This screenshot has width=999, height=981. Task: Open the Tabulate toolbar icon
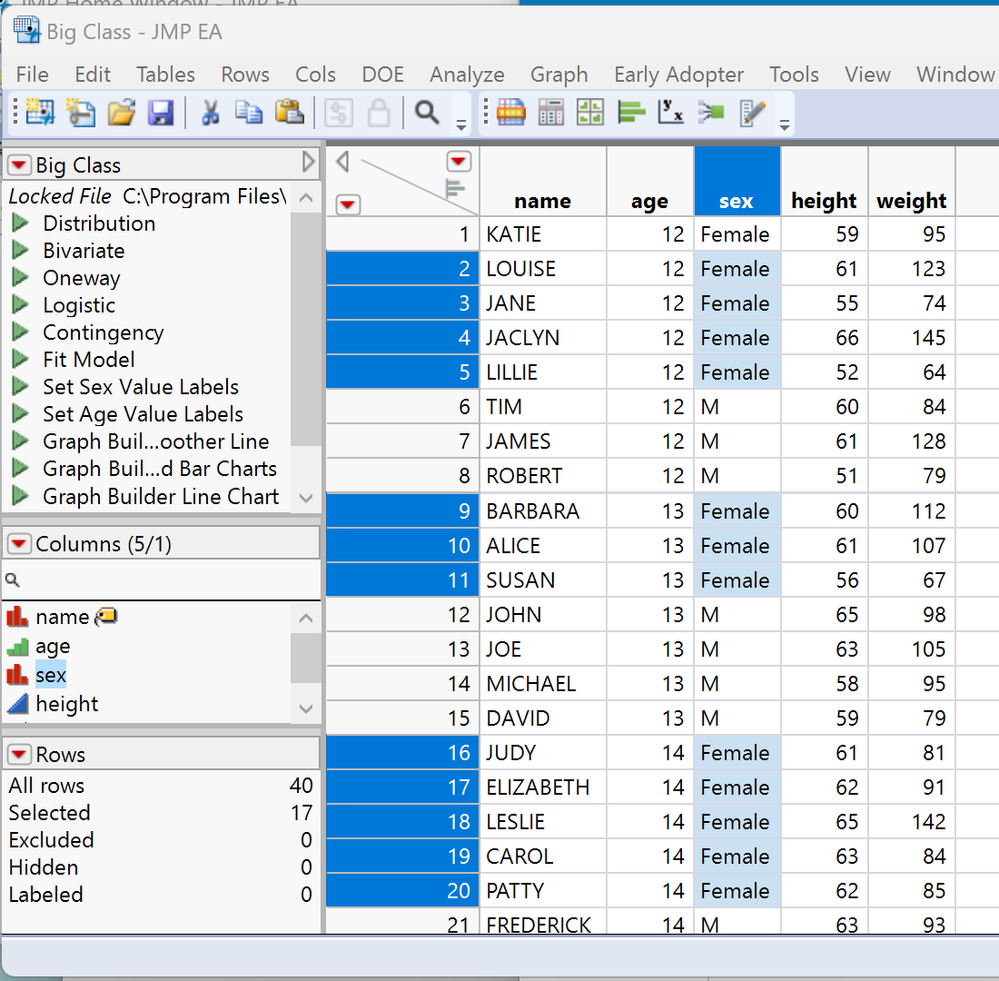[x=551, y=113]
